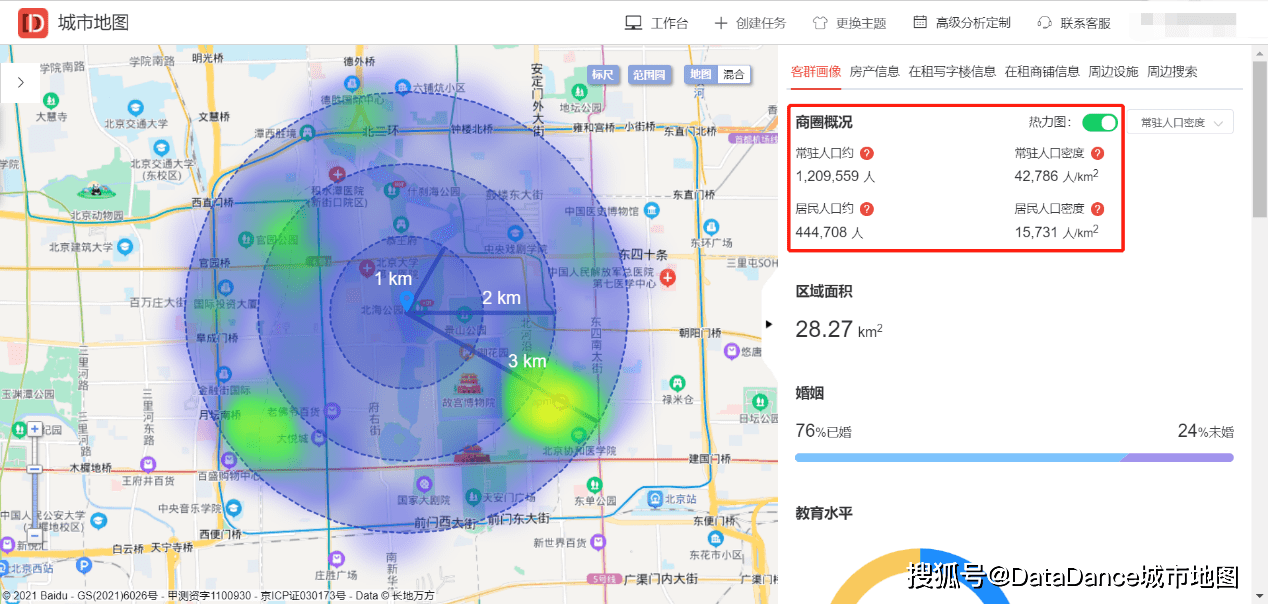Collapse right panel with black triangle

coord(768,323)
